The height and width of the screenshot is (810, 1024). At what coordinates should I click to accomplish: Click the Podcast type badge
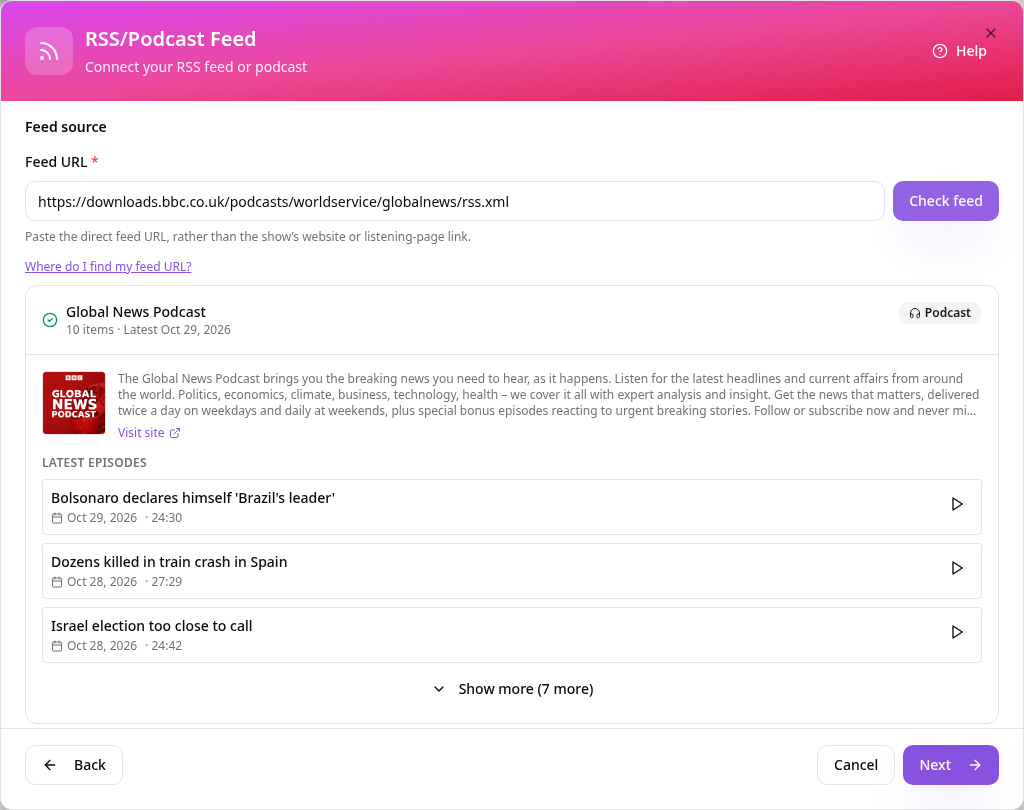click(940, 313)
